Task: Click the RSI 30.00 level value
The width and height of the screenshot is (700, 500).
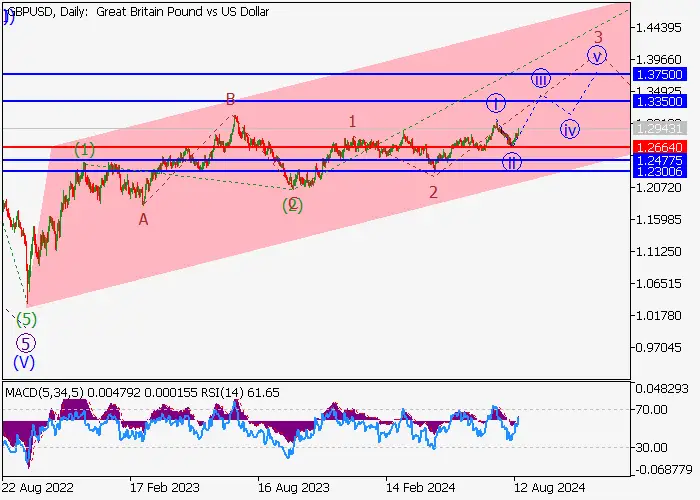Action: (x=651, y=447)
